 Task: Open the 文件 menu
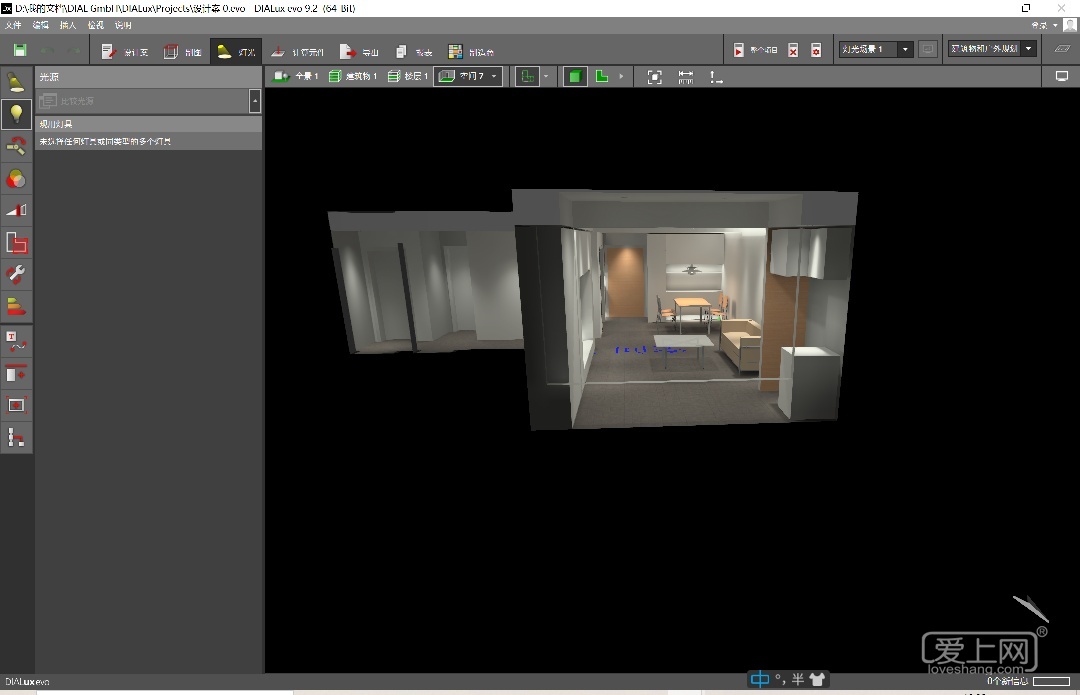point(13,25)
